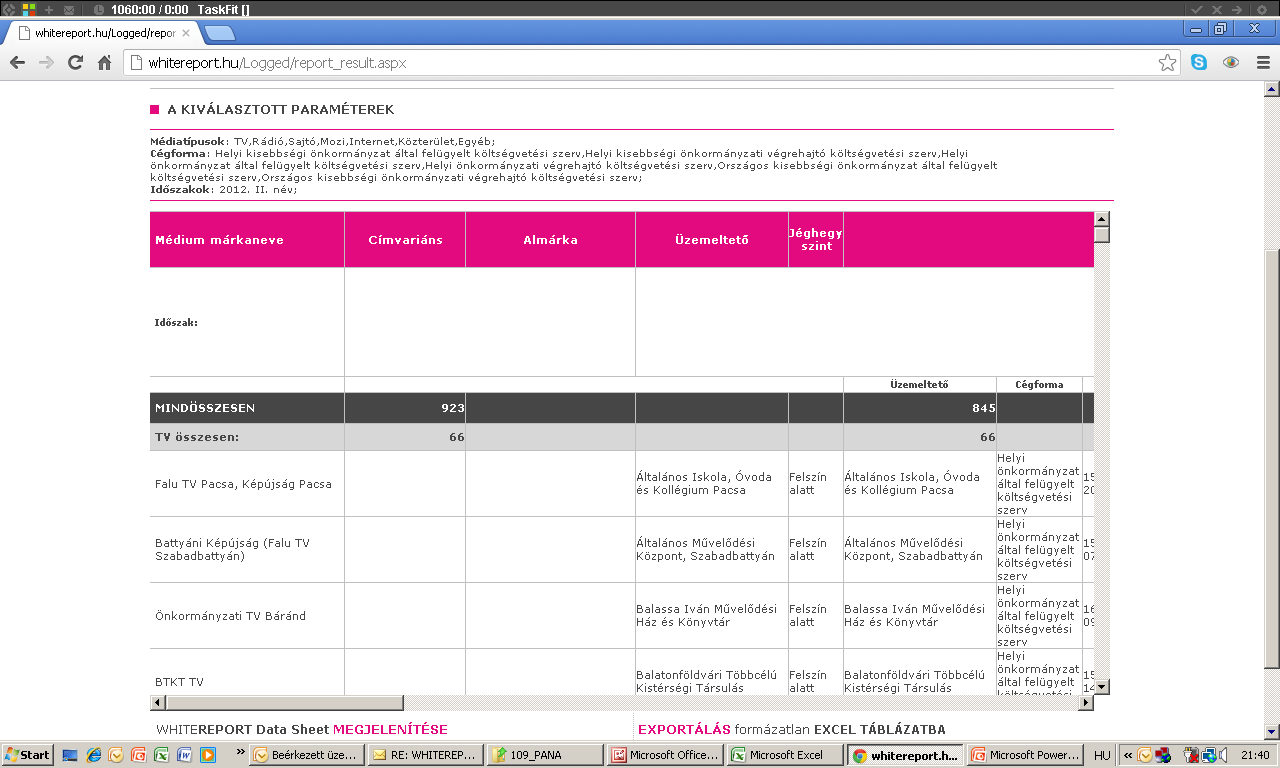Image resolution: width=1280 pixels, height=768 pixels.
Task: Click the Battyáni Képújság row
Action: coord(233,550)
